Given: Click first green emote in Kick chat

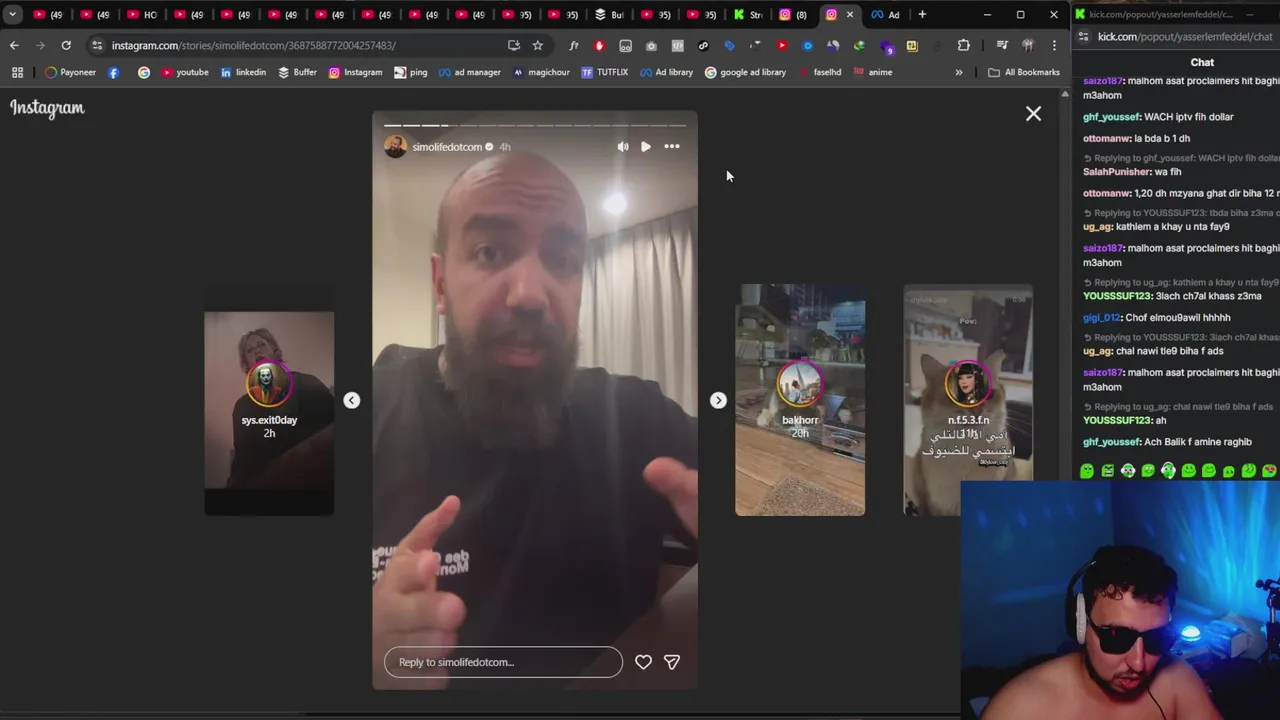Looking at the screenshot, I should (1087, 471).
